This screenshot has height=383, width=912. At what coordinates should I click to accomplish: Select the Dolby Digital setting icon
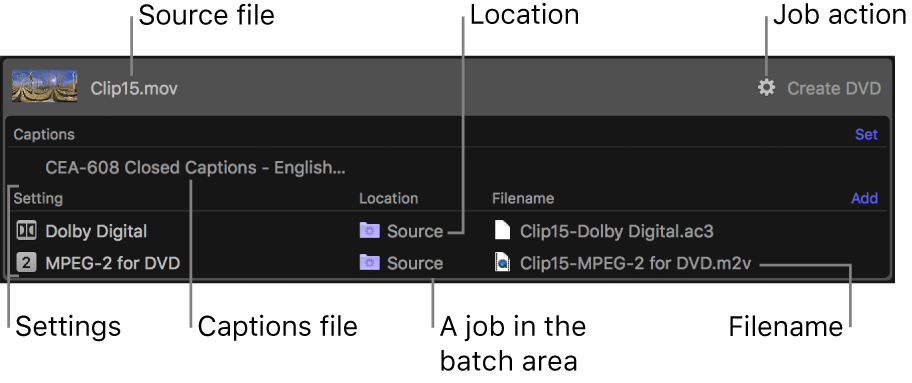[26, 231]
